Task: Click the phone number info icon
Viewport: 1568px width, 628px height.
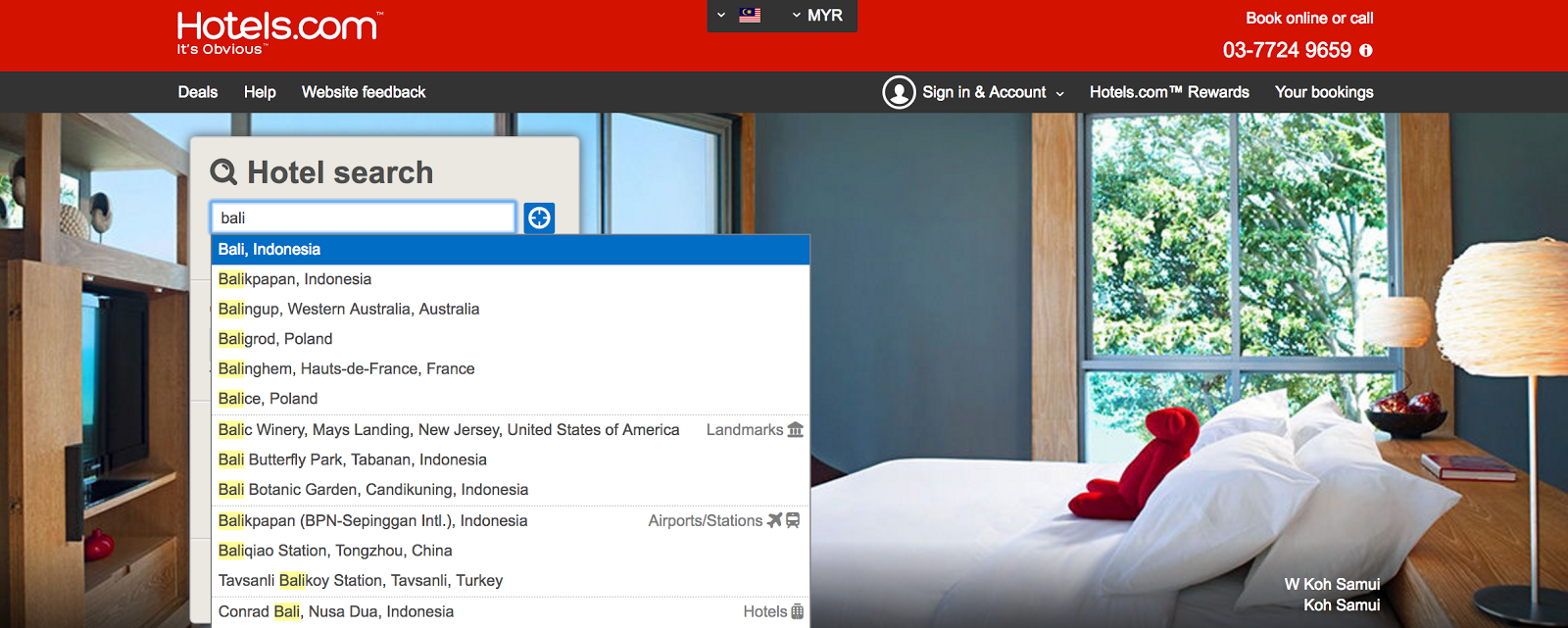Action: tap(1366, 50)
